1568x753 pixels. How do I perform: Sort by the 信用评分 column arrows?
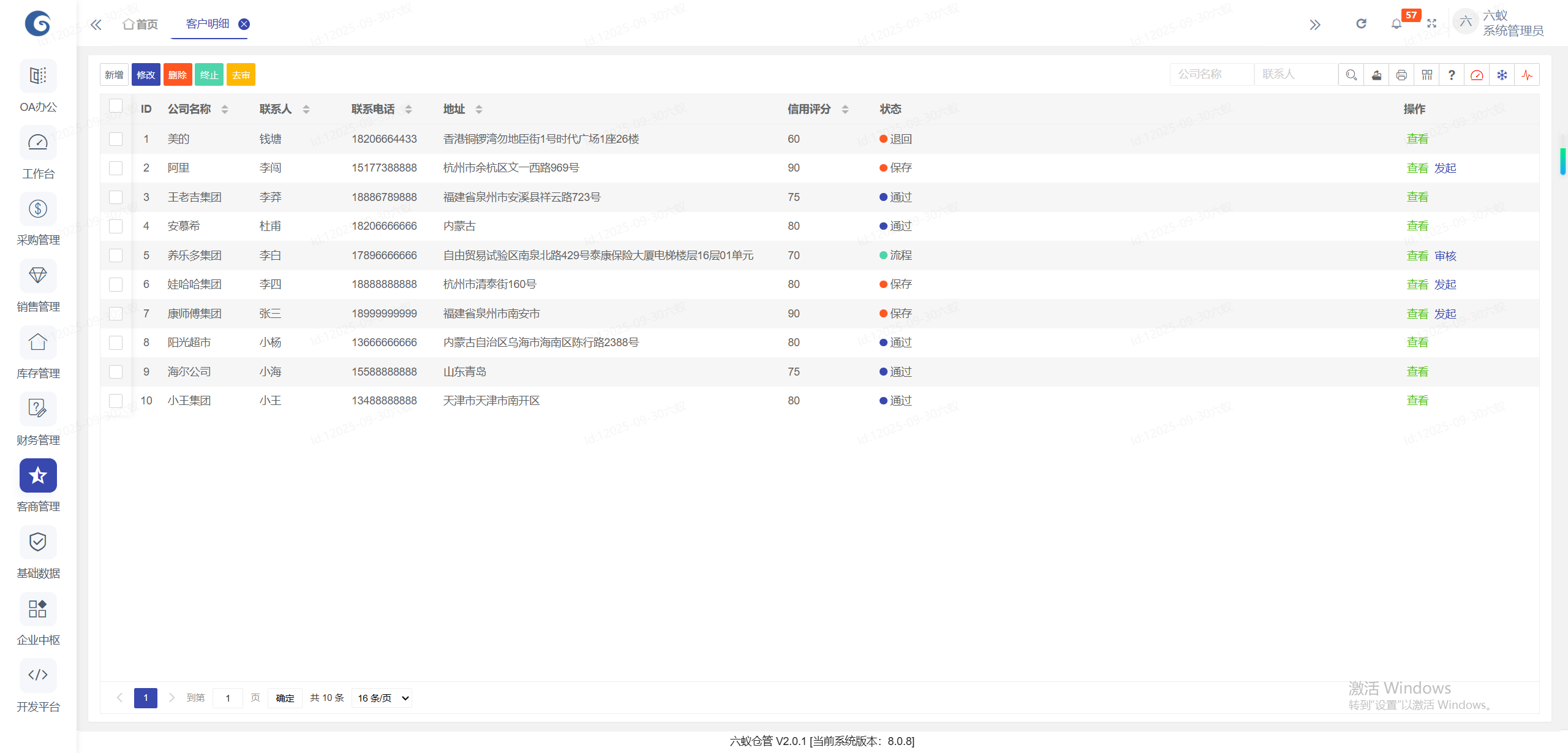click(845, 109)
